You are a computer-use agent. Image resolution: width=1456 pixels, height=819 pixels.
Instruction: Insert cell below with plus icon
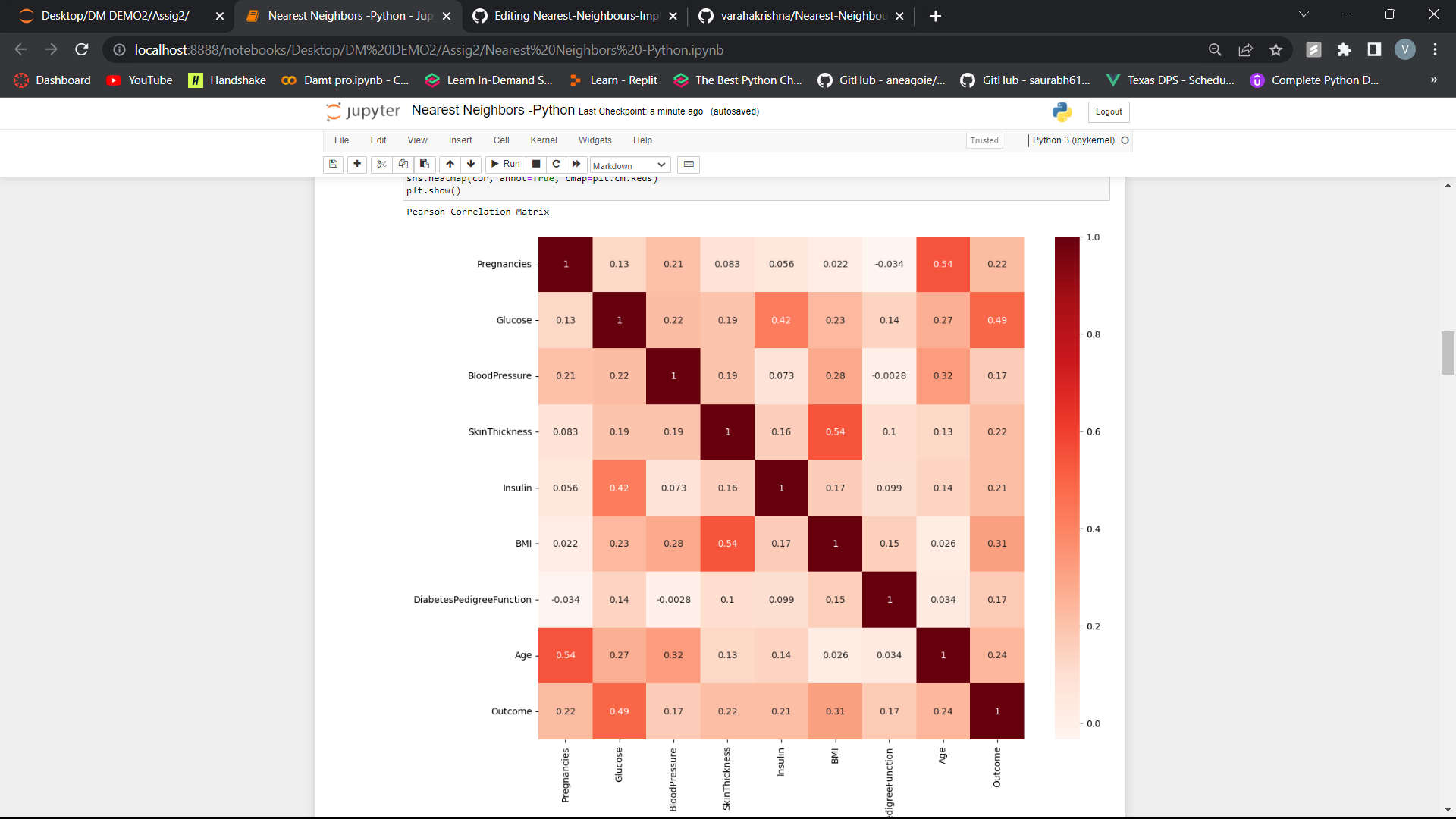pos(357,164)
